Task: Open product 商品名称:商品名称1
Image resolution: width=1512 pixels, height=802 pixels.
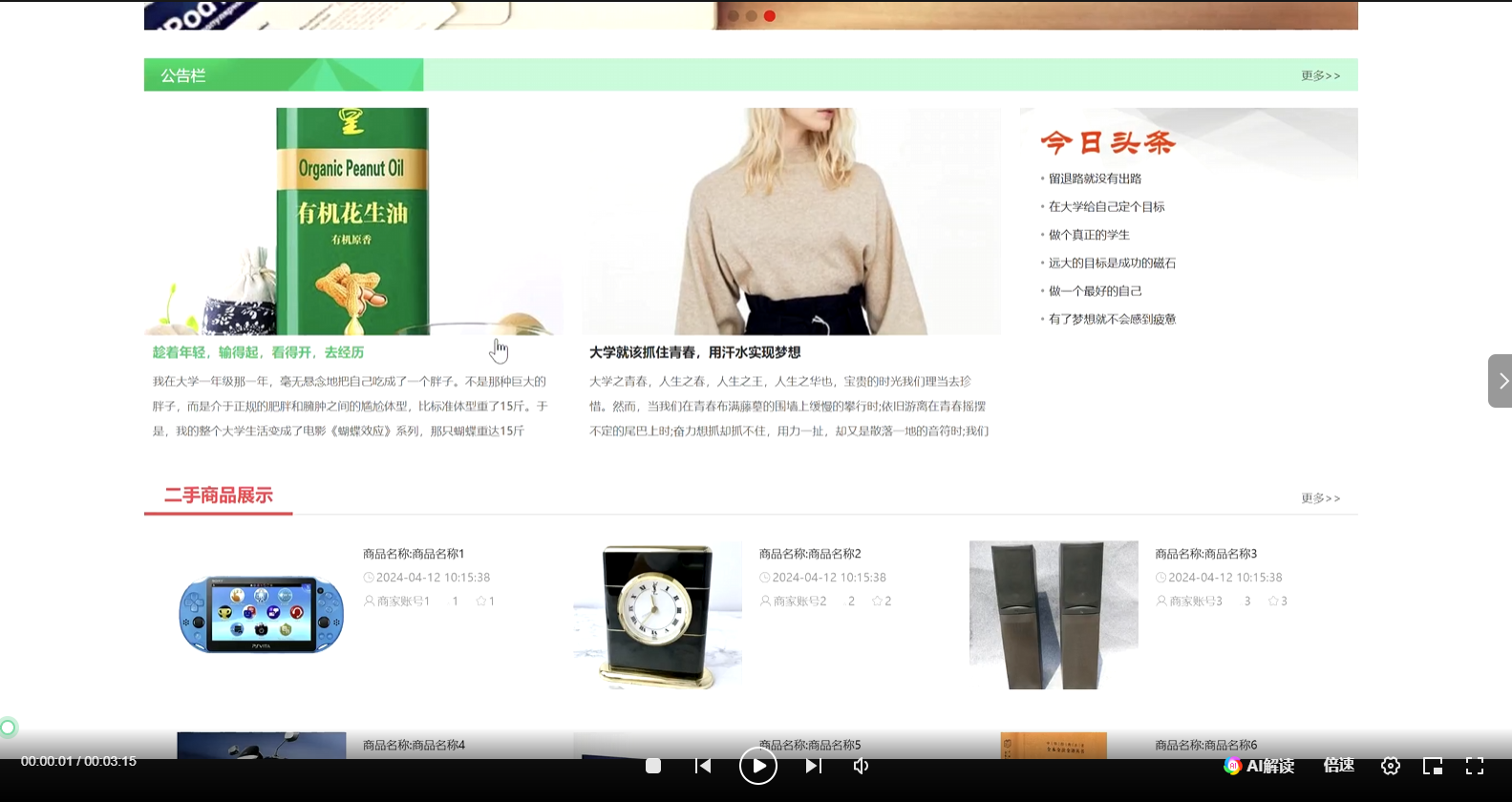Action: 414,554
